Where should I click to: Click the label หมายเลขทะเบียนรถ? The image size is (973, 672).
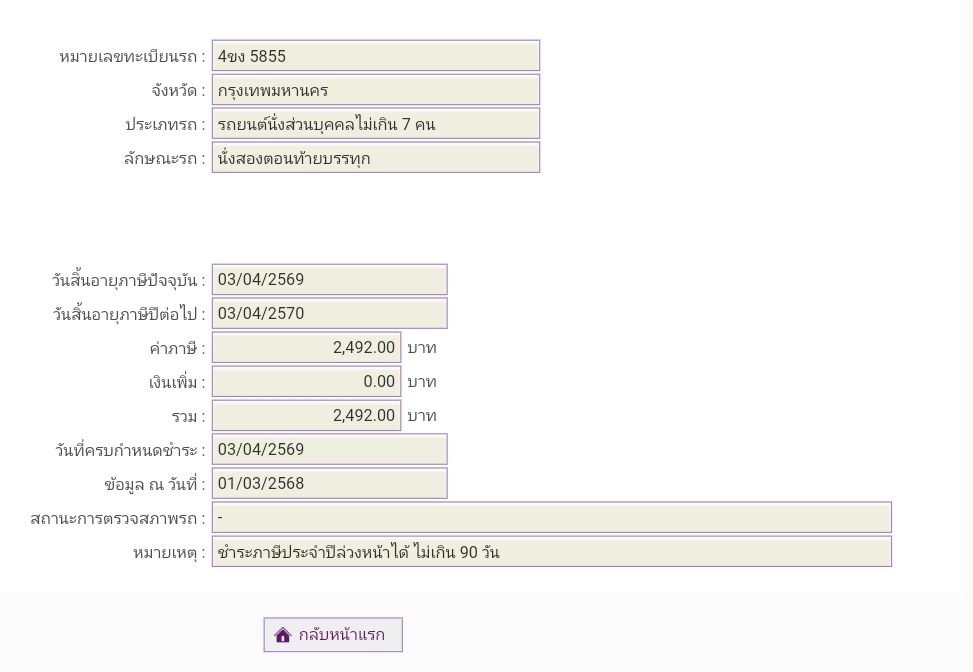132,56
